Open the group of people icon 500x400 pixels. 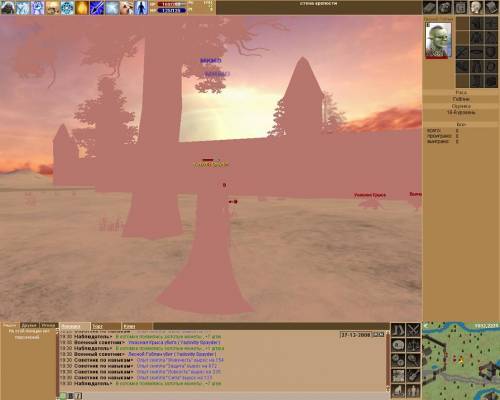pos(413,391)
